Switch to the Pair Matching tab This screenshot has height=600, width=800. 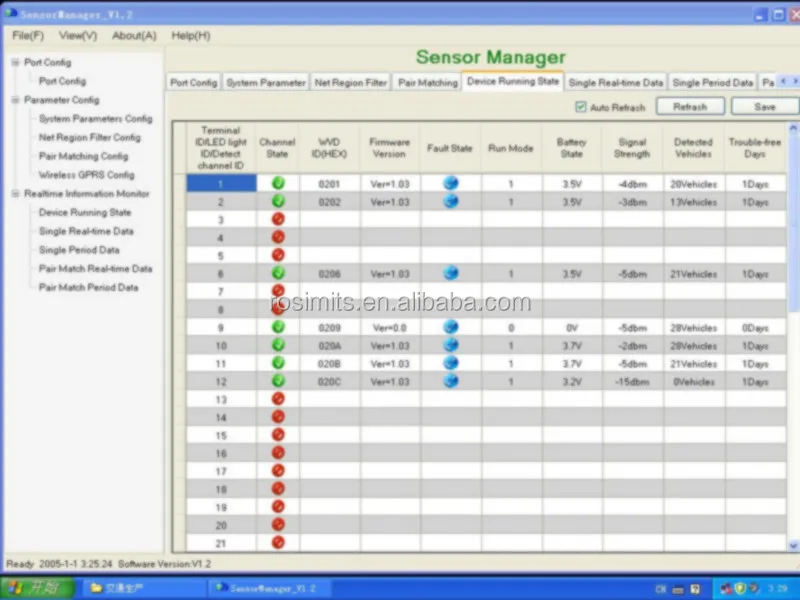pos(427,83)
